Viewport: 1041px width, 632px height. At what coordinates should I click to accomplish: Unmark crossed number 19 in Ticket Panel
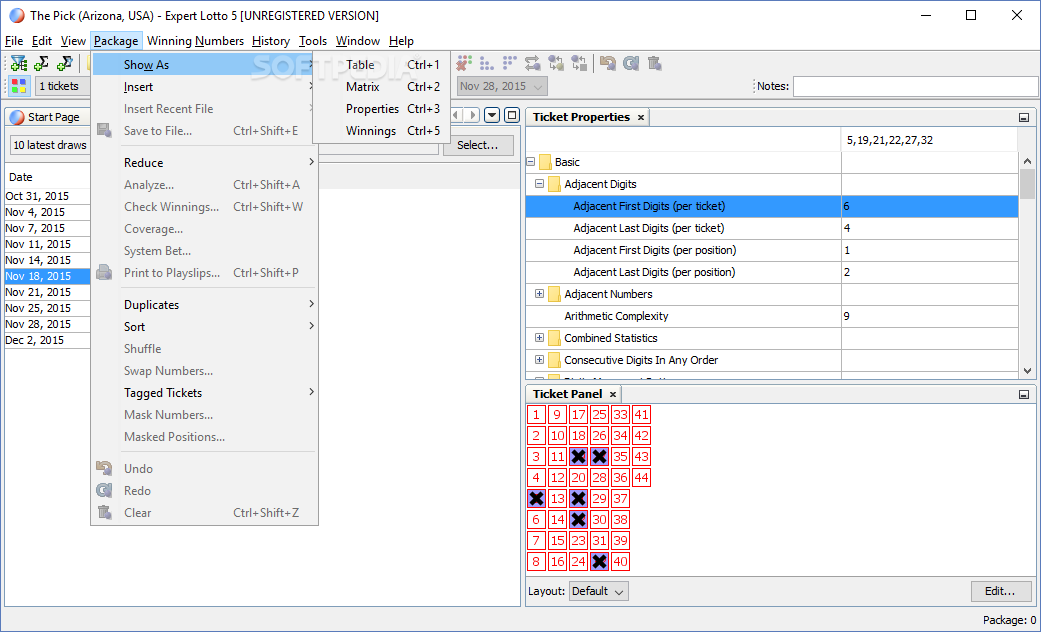578,457
